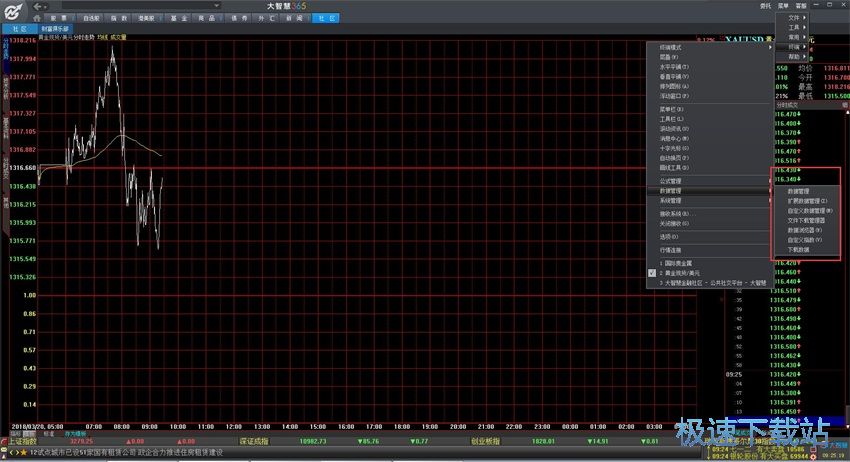This screenshot has height=462, width=850.
Task: Click 创业板指 in the status bar
Action: point(486,441)
